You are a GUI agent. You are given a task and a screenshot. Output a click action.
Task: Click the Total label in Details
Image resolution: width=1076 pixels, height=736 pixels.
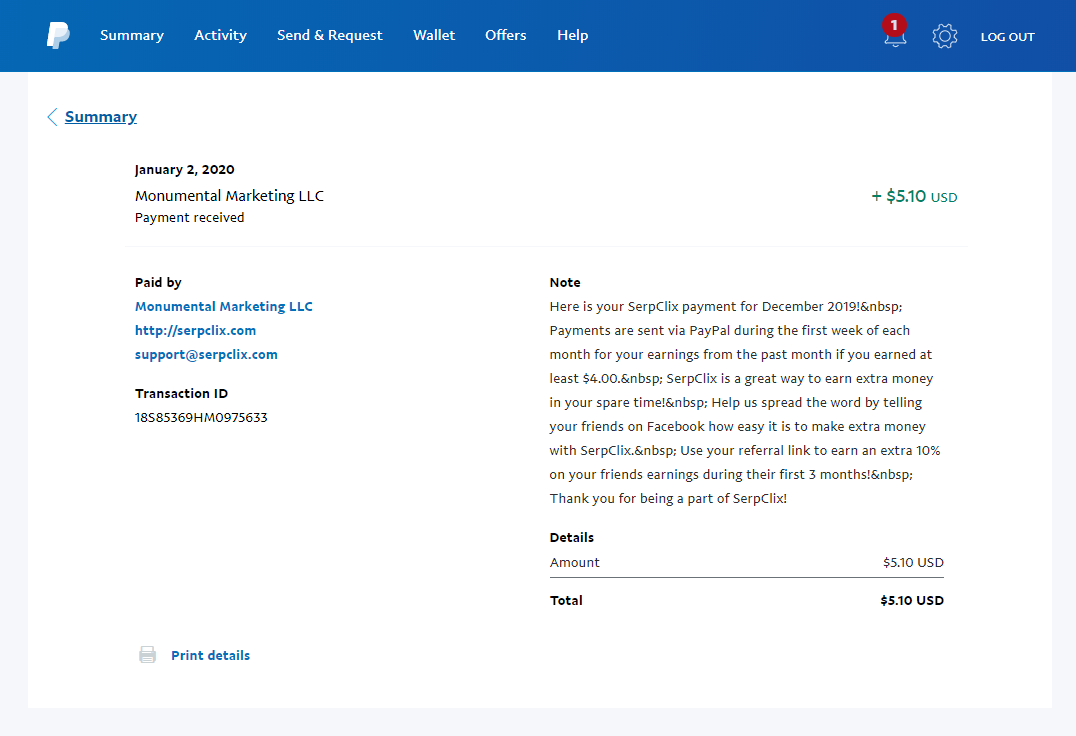click(x=566, y=600)
